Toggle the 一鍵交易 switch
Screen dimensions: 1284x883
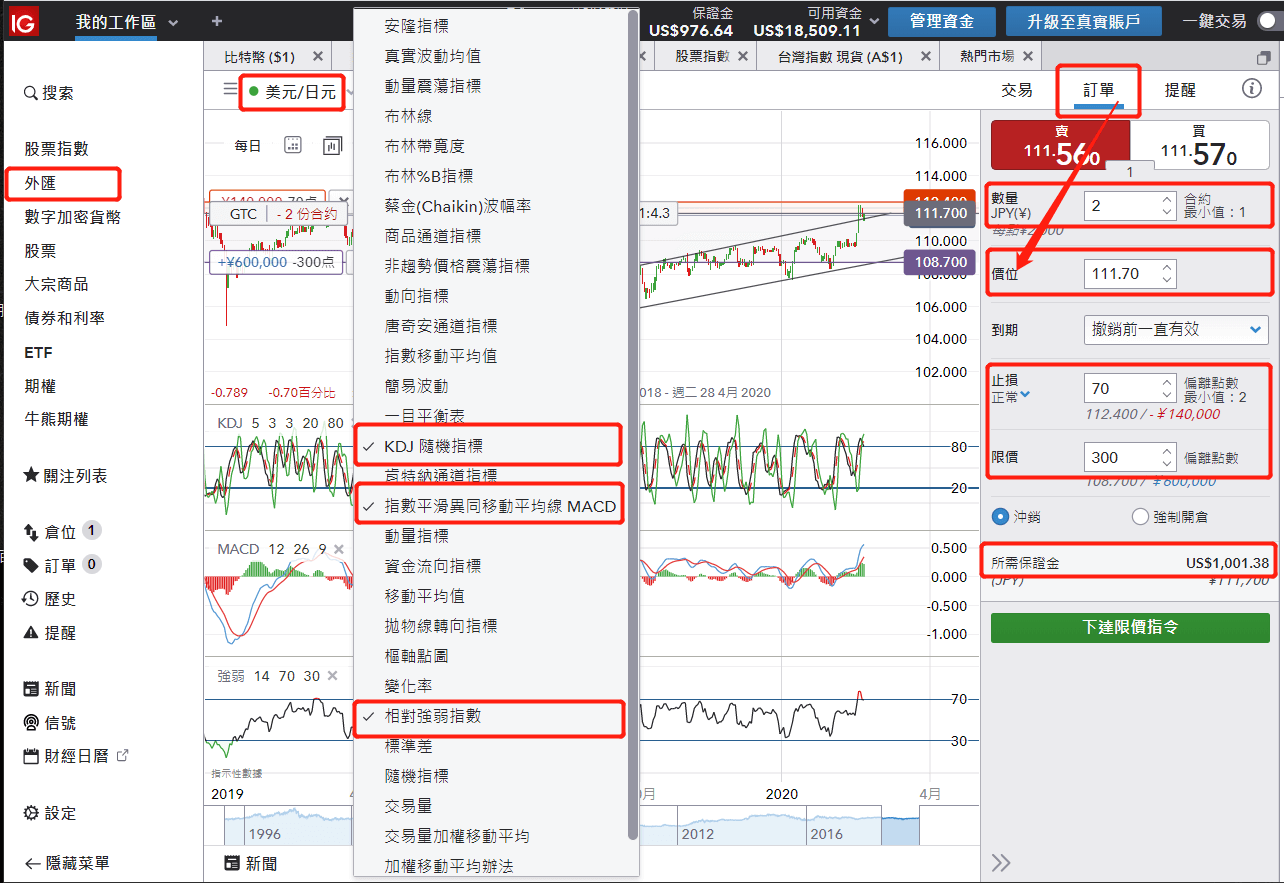coord(1268,21)
